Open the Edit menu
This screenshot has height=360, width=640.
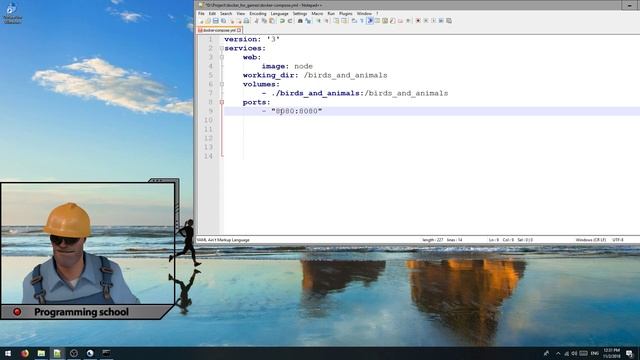pyautogui.click(x=212, y=13)
